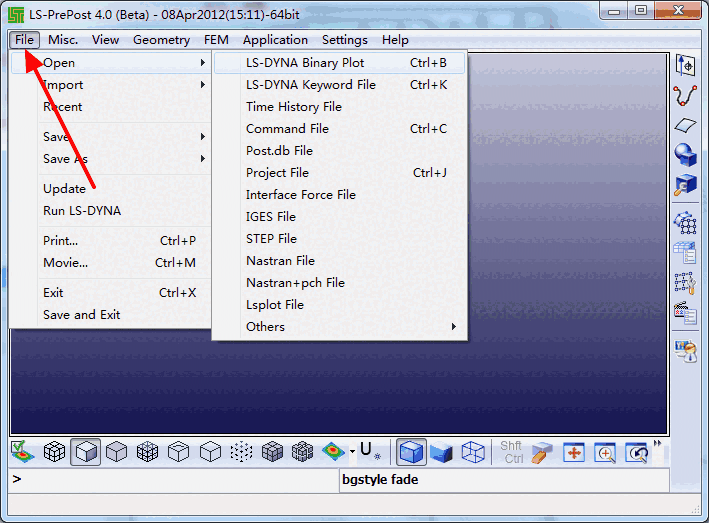Viewport: 709px width, 523px height.
Task: Click the U unreference icon
Action: click(x=370, y=451)
